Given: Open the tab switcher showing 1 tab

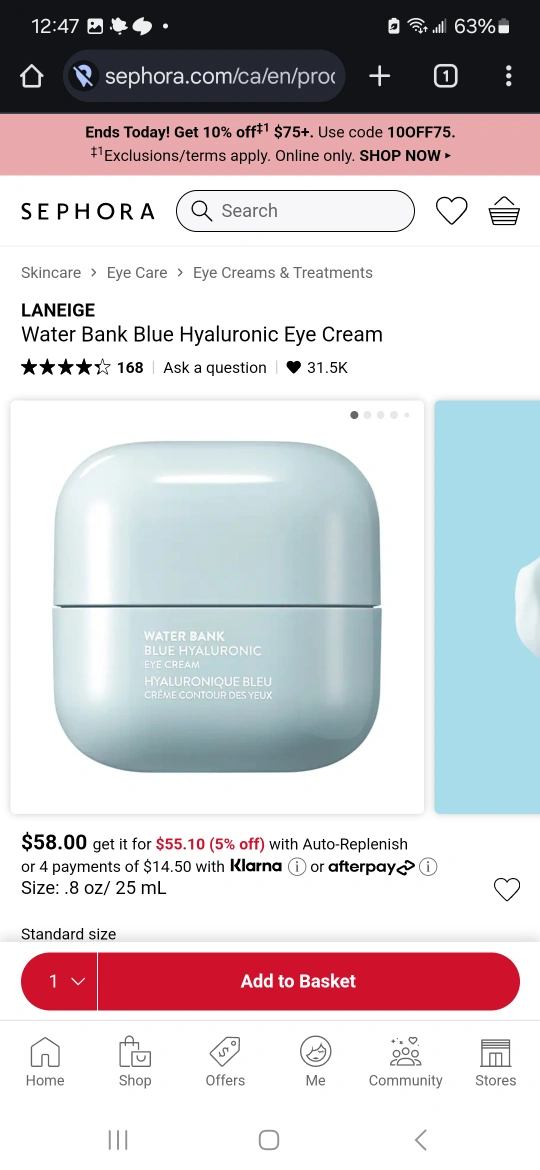Looking at the screenshot, I should tap(445, 76).
